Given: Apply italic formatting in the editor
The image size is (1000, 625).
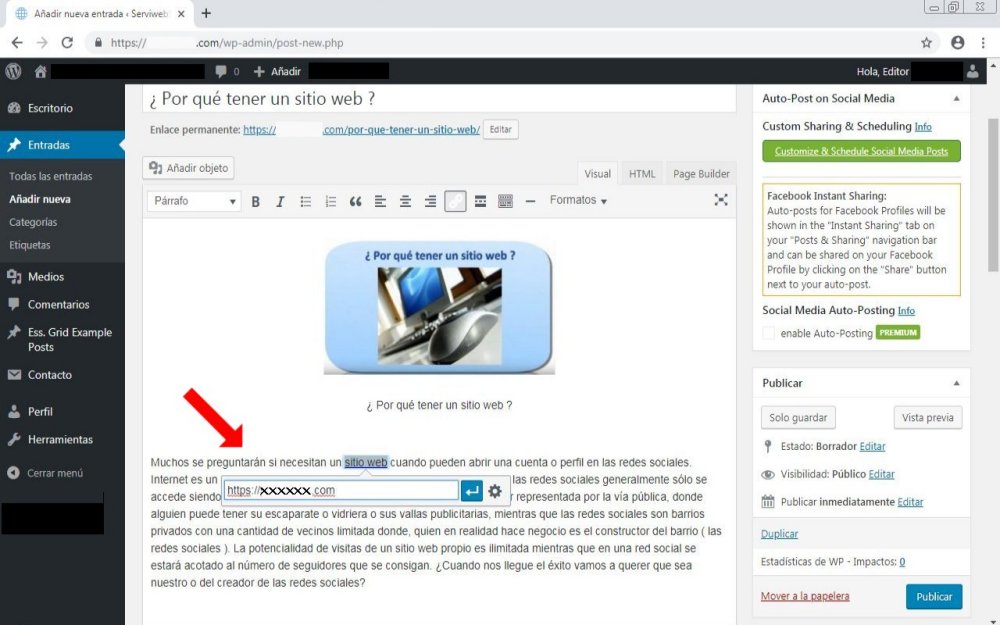Looking at the screenshot, I should (280, 201).
